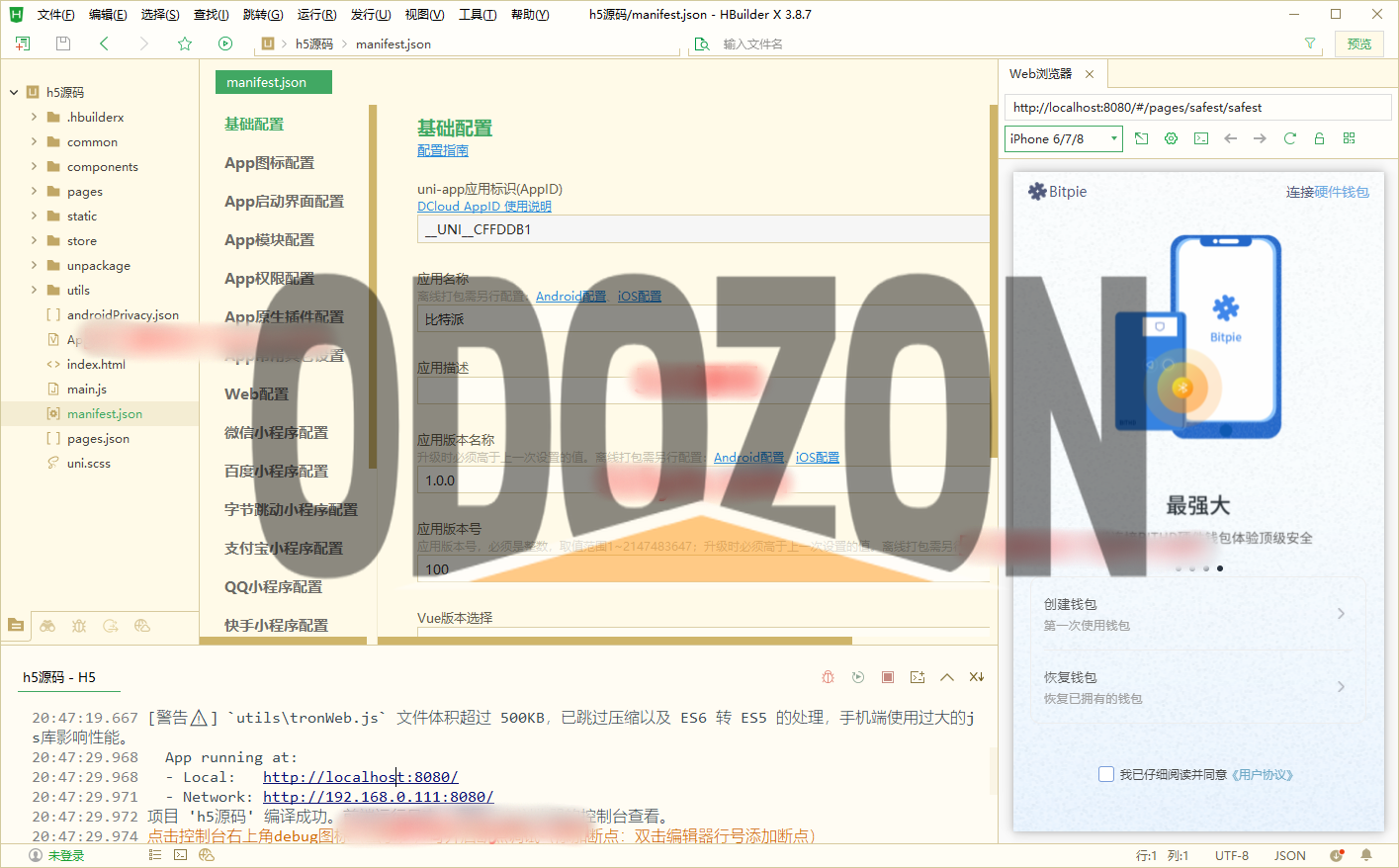The width and height of the screenshot is (1399, 868).
Task: Select App图标配置 in the config list
Action: point(269,162)
